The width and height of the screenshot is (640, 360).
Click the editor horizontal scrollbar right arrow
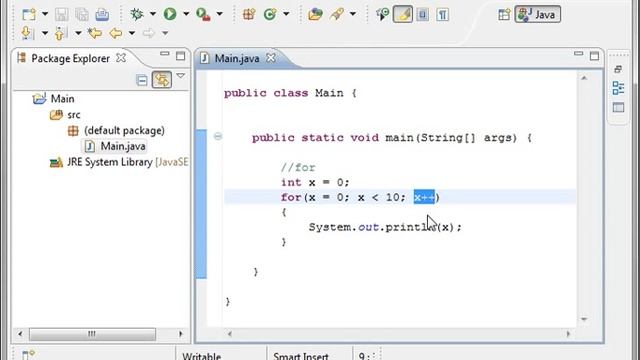click(568, 334)
